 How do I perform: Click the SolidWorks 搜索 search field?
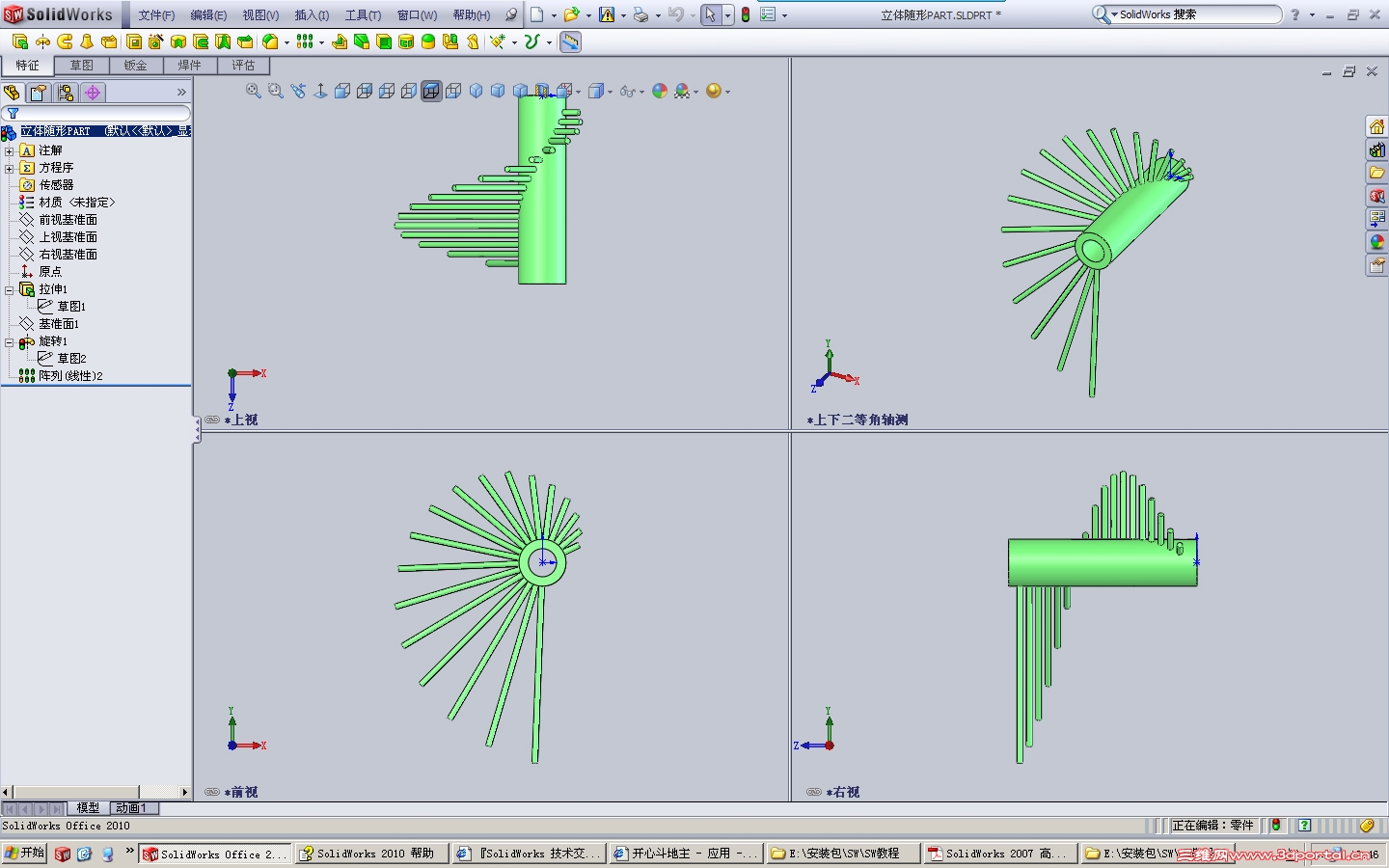[1196, 14]
